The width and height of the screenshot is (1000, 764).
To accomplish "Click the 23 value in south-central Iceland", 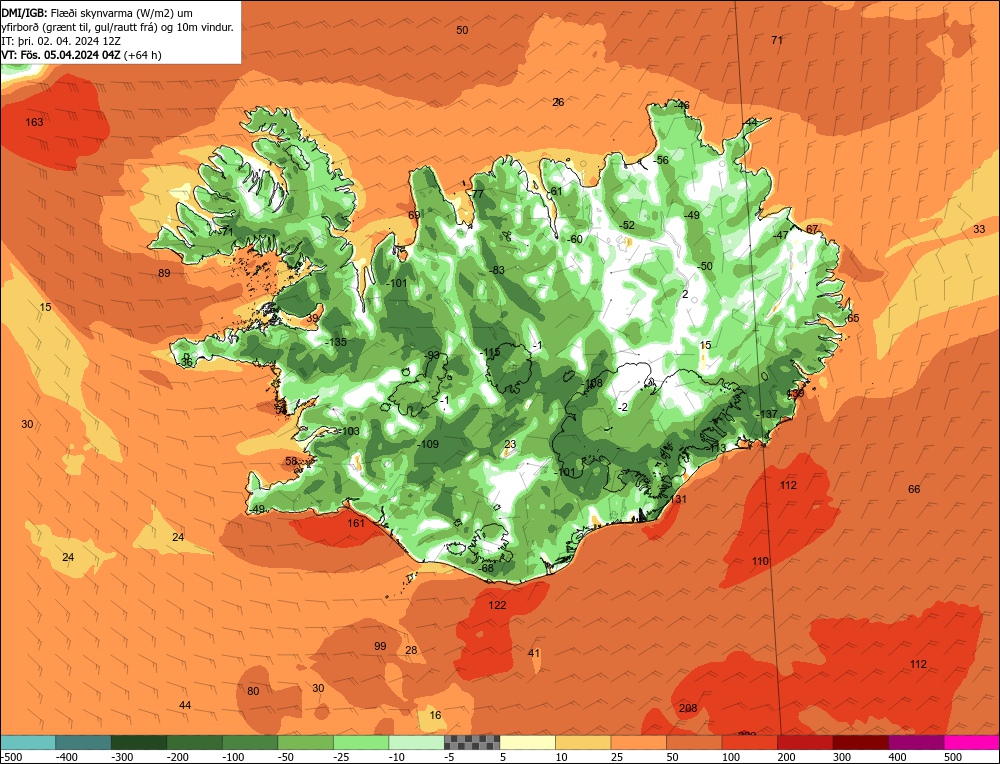I will 510,444.
